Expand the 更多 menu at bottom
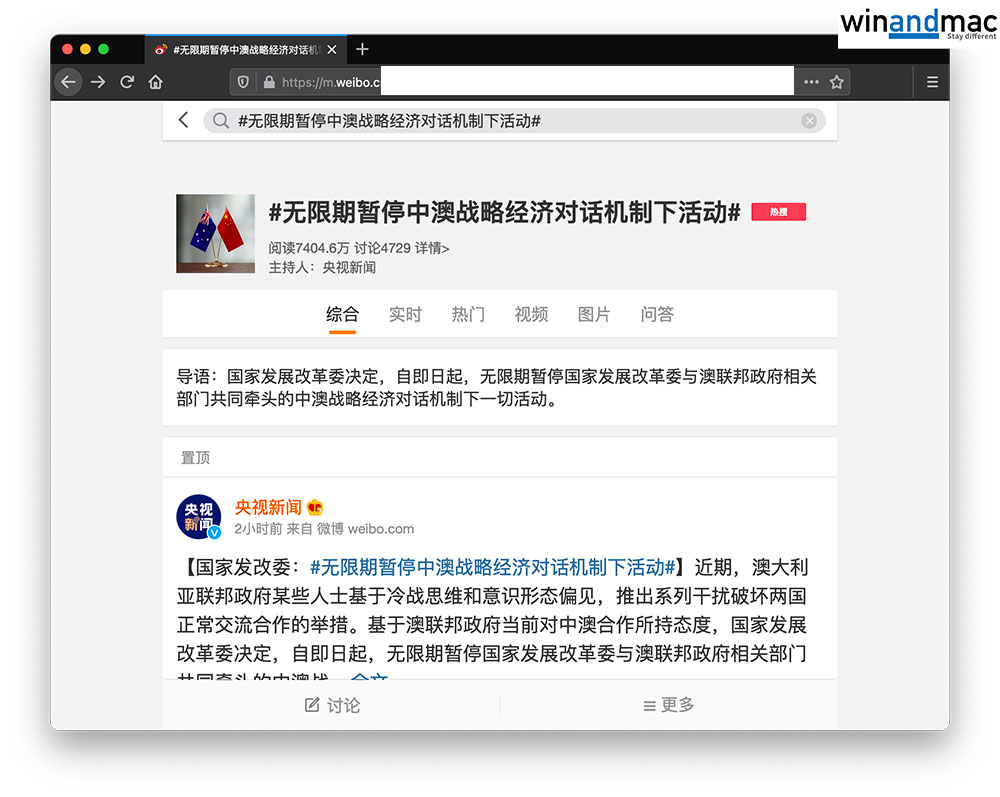The height and width of the screenshot is (797, 1000). coord(668,705)
